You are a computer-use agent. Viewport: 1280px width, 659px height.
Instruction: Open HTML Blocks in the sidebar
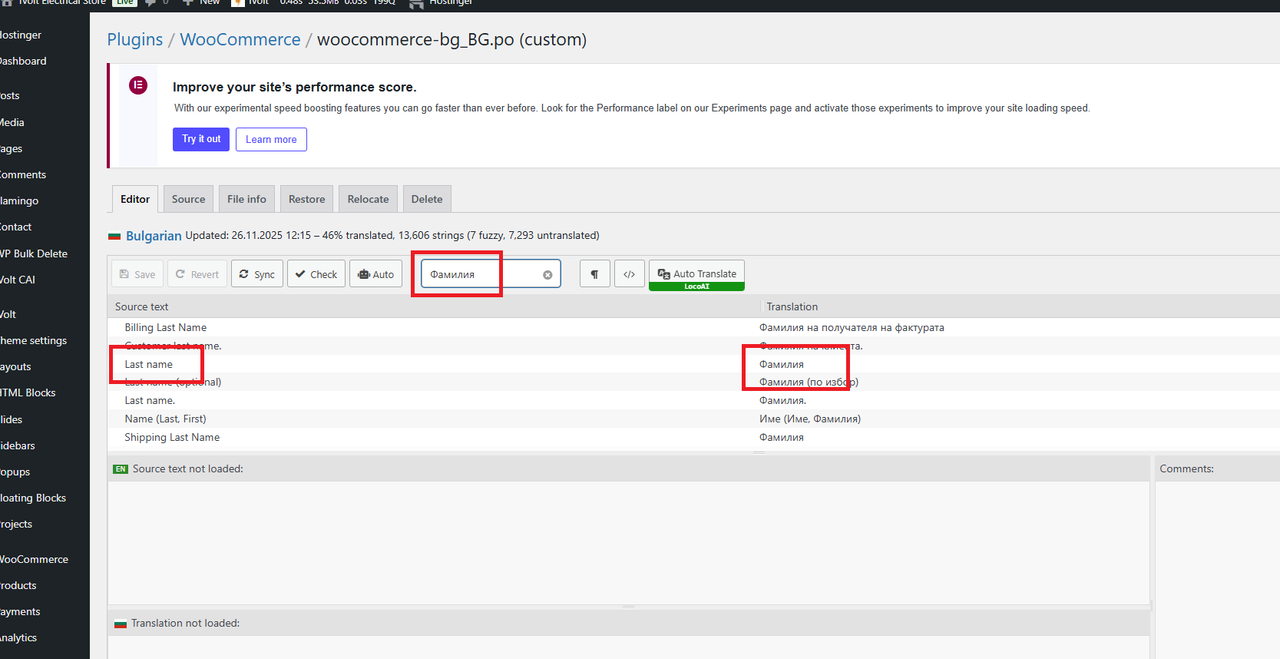(x=28, y=392)
